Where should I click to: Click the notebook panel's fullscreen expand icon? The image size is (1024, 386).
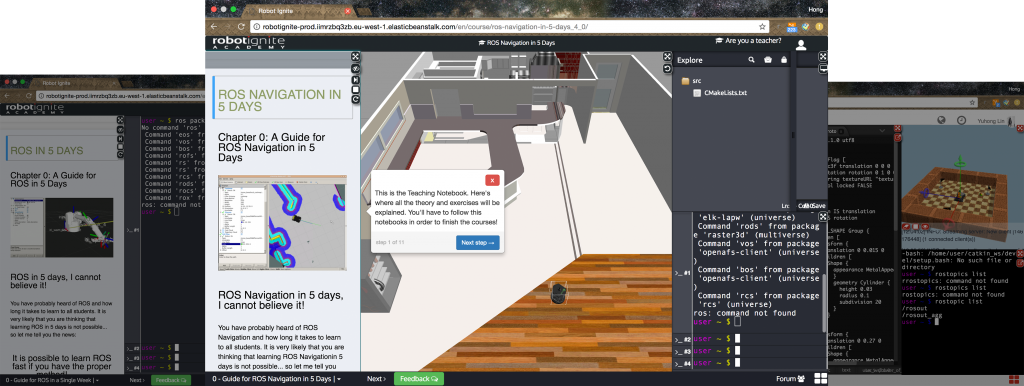pos(355,57)
